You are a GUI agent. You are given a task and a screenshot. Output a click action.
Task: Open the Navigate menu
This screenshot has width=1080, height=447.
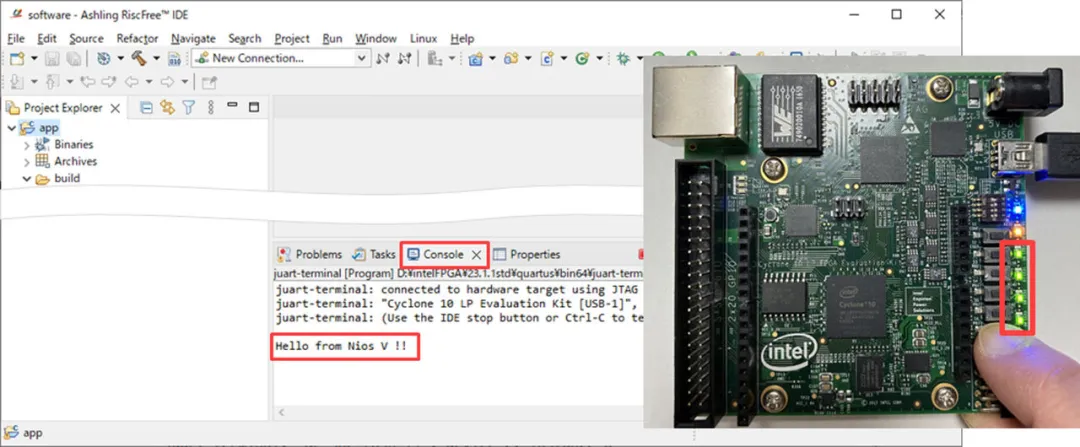point(193,39)
